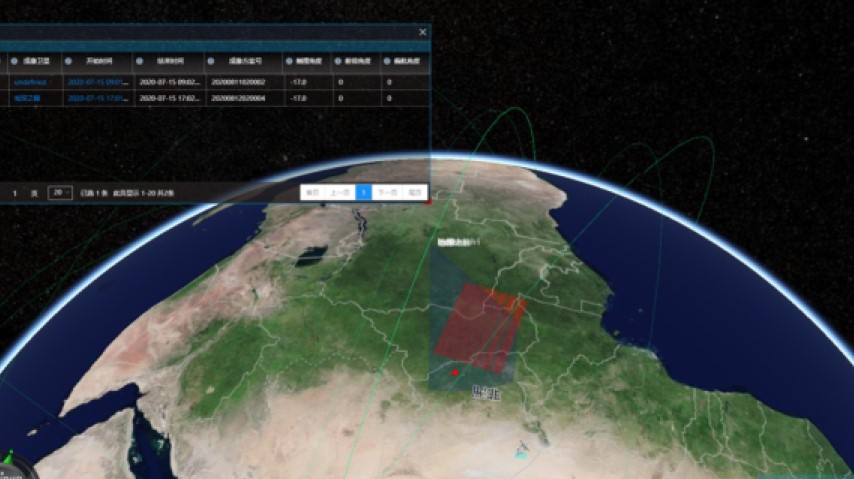Click the circle icon in the 开始时间 column header
Image resolution: width=854 pixels, height=479 pixels.
(x=69, y=61)
